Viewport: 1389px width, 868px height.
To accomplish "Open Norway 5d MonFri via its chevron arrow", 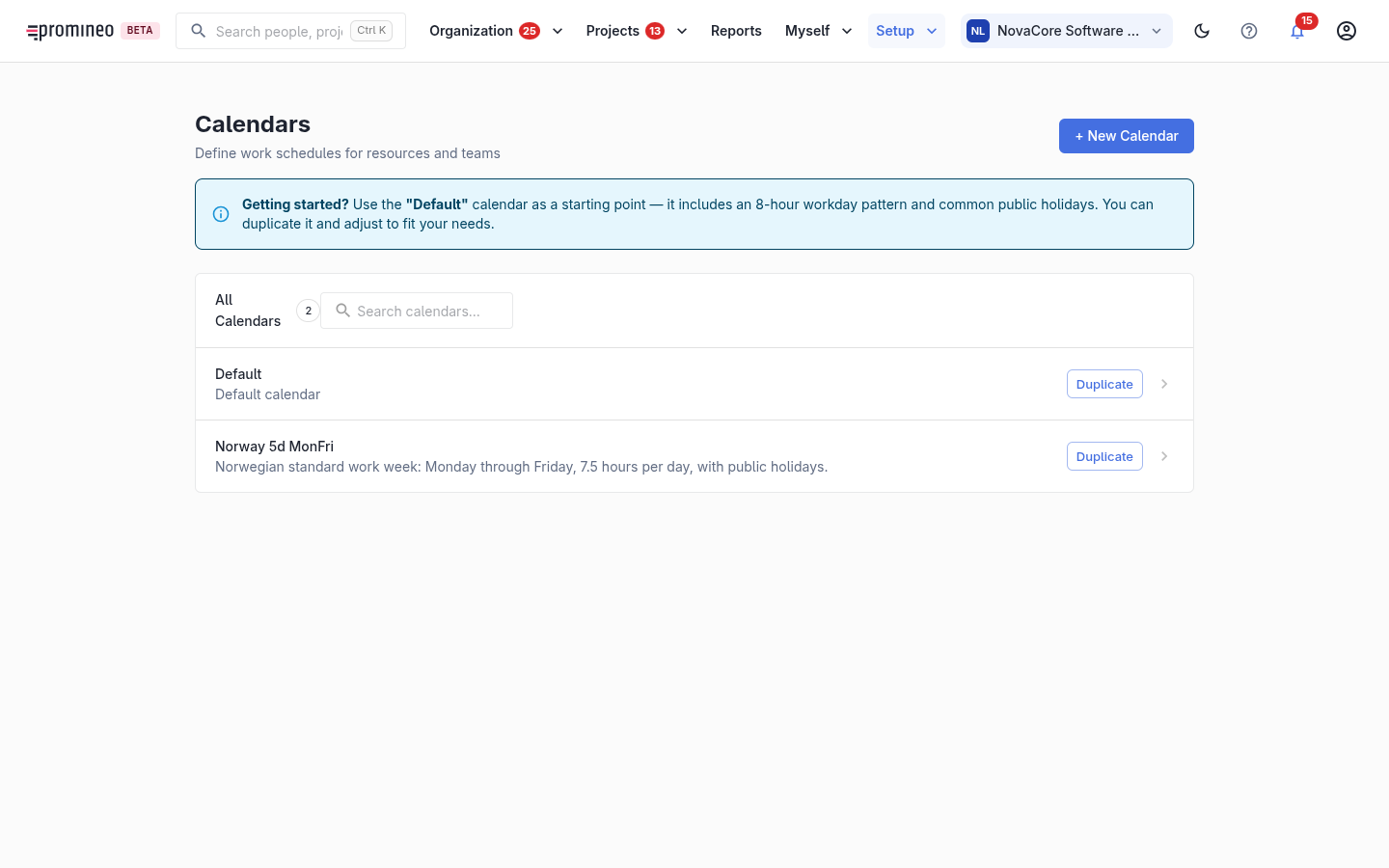I will click(x=1164, y=456).
